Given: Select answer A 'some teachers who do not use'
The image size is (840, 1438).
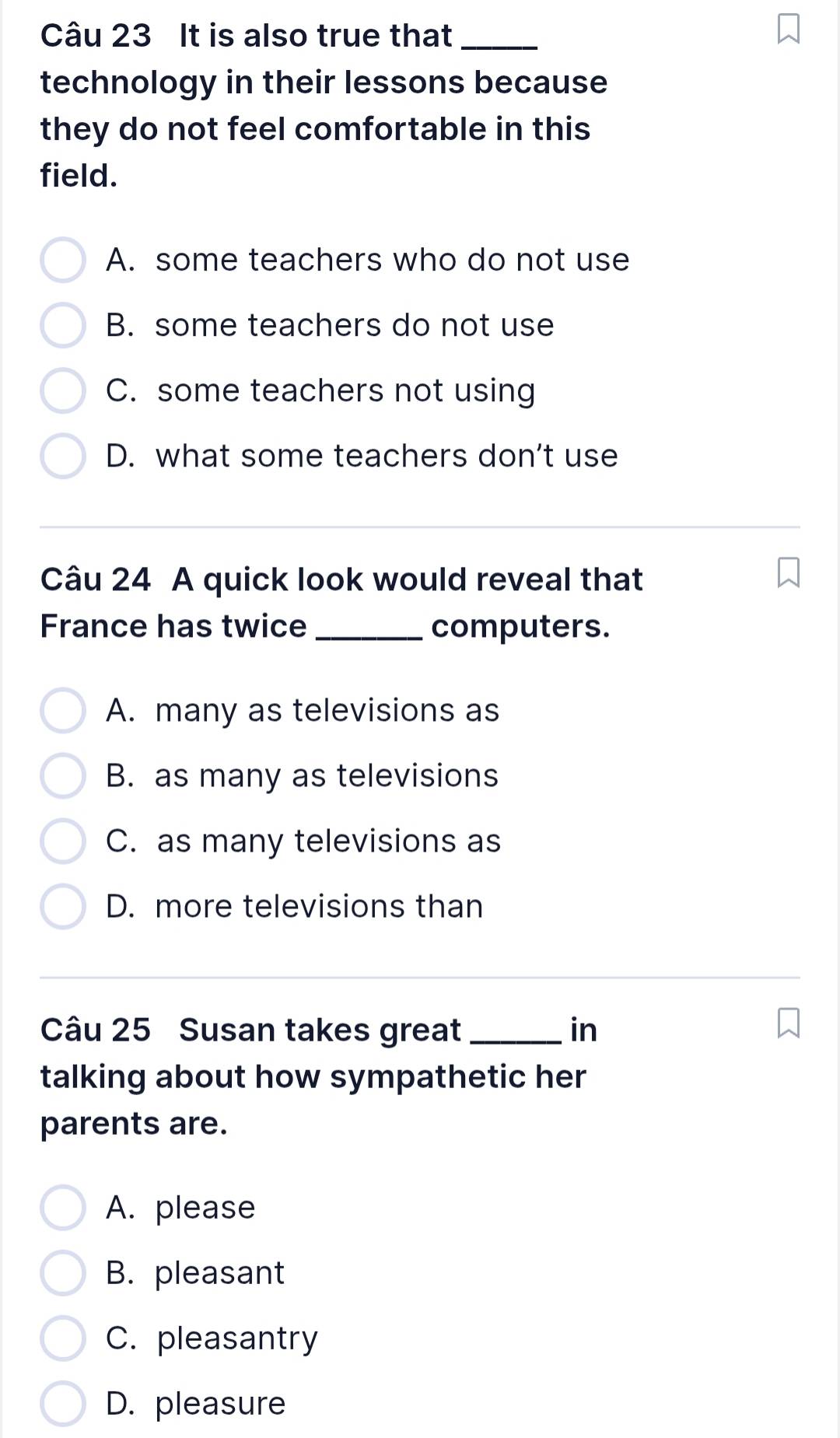Looking at the screenshot, I should coord(63,261).
